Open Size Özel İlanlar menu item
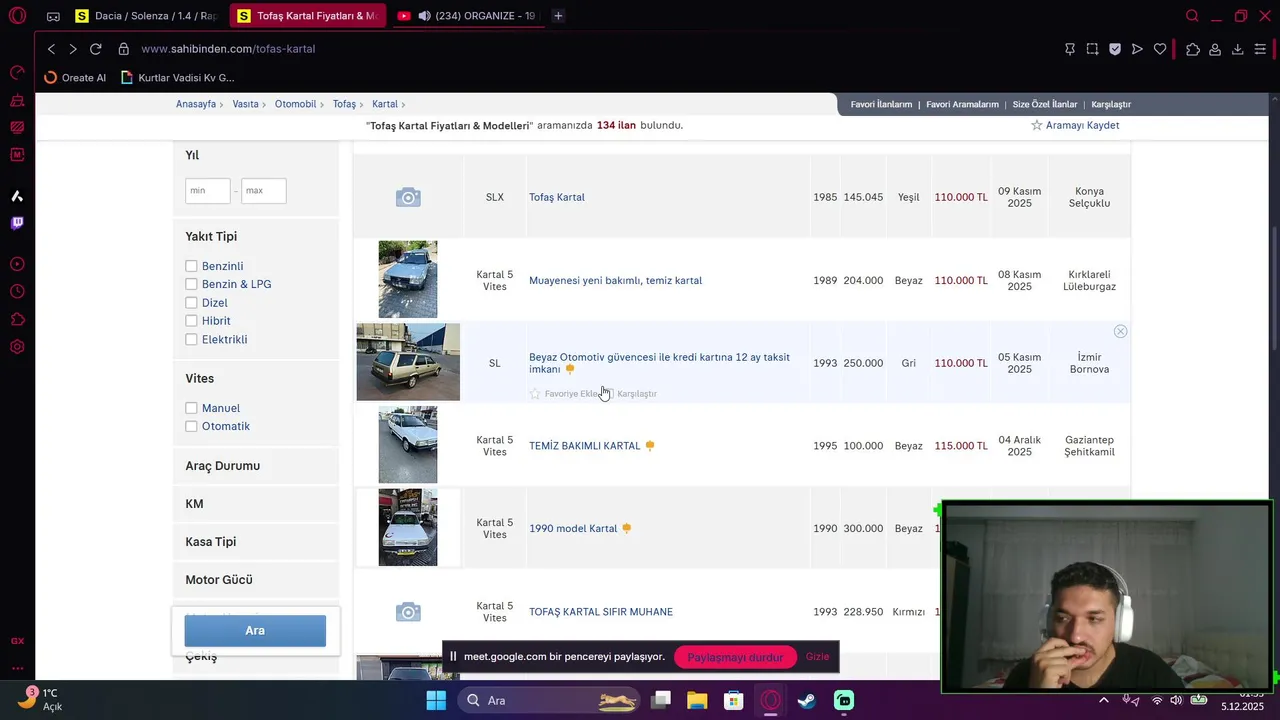This screenshot has width=1280, height=720. (1045, 104)
